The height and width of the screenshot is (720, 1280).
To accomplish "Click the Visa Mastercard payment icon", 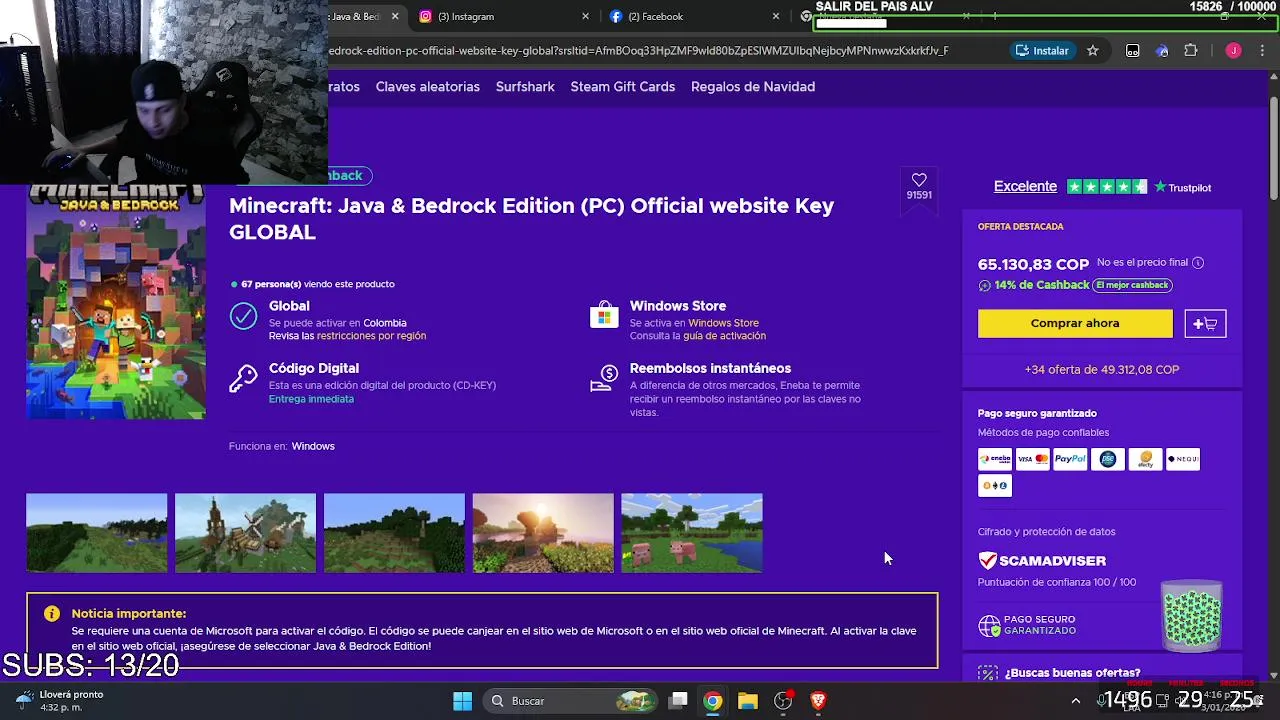I will click(x=1033, y=459).
